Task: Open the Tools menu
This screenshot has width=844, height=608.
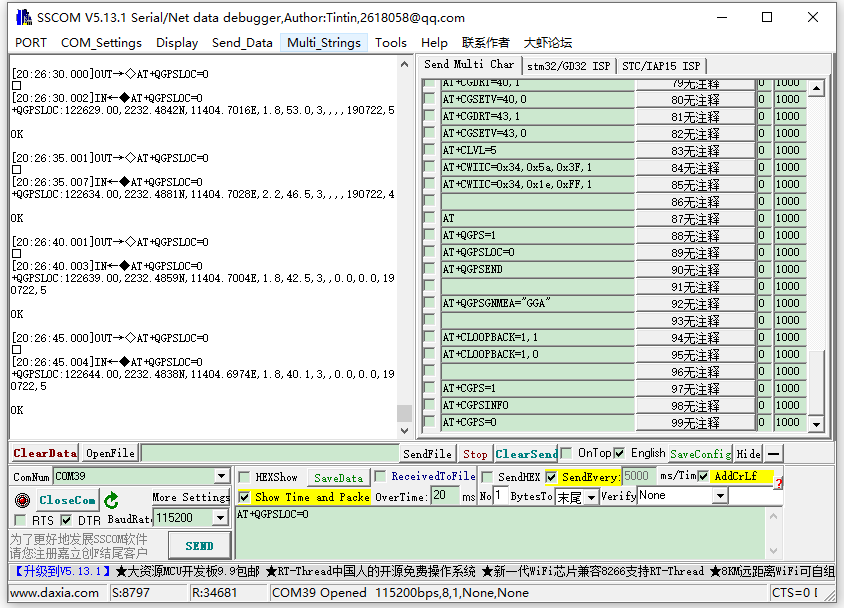Action: pyautogui.click(x=391, y=43)
